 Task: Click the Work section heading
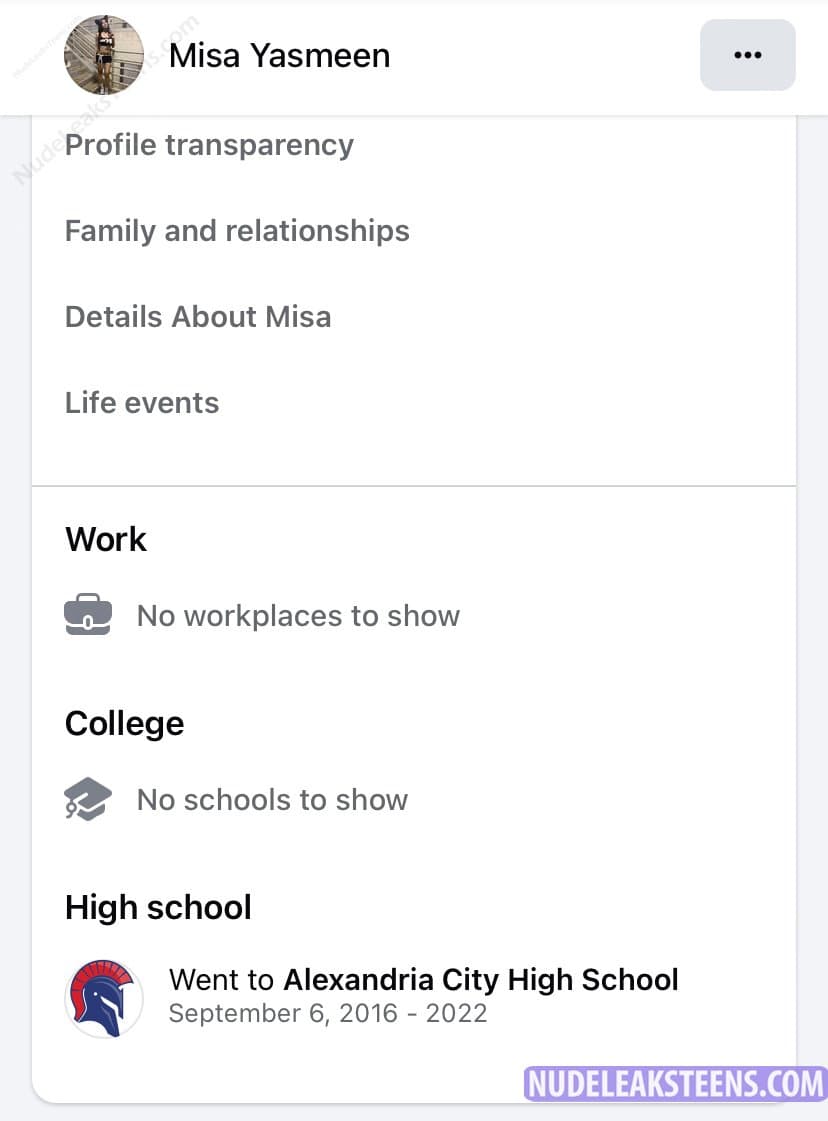click(x=106, y=540)
